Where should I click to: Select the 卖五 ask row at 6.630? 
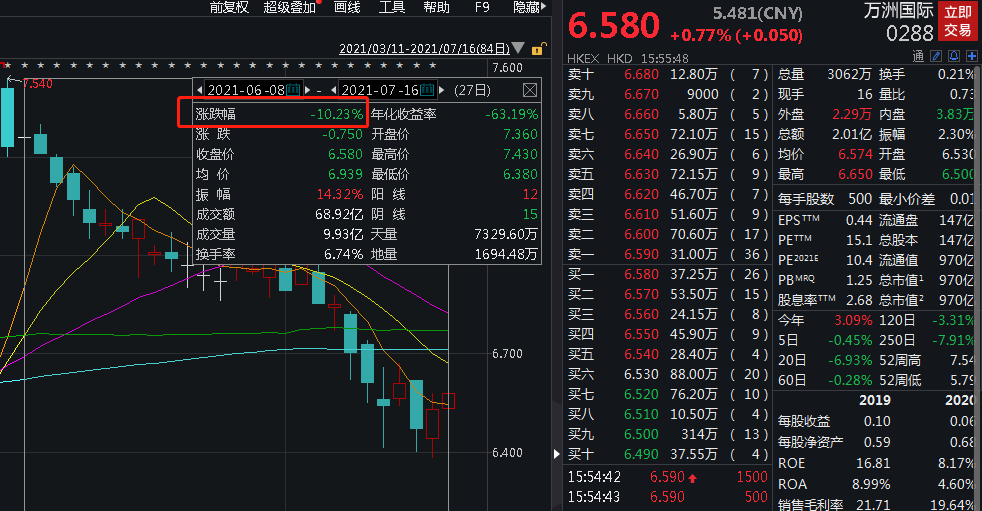point(668,174)
